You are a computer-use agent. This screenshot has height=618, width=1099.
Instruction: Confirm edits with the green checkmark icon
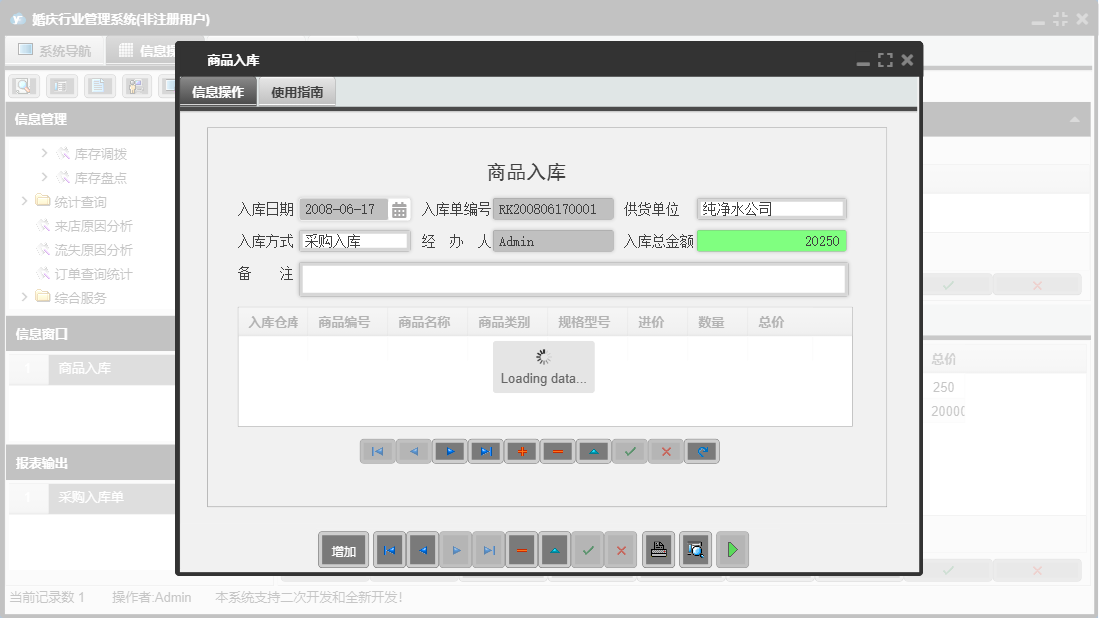629,451
